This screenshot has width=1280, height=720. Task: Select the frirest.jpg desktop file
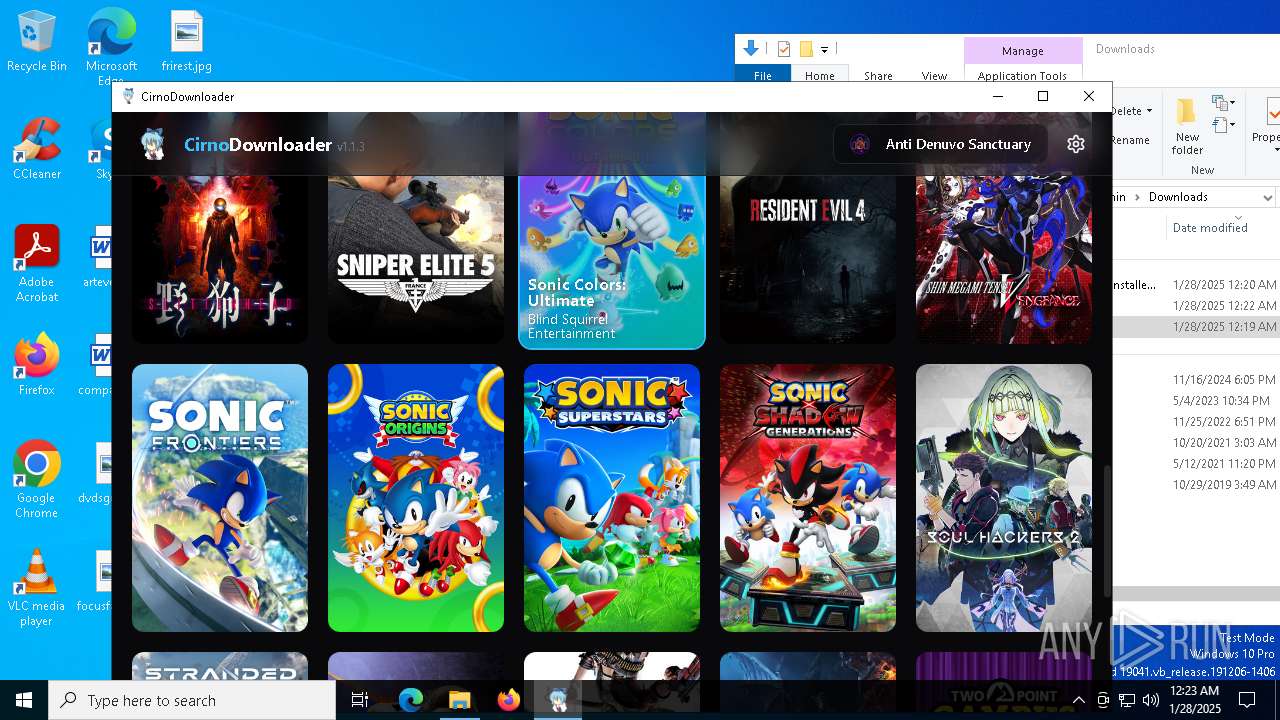click(x=186, y=42)
